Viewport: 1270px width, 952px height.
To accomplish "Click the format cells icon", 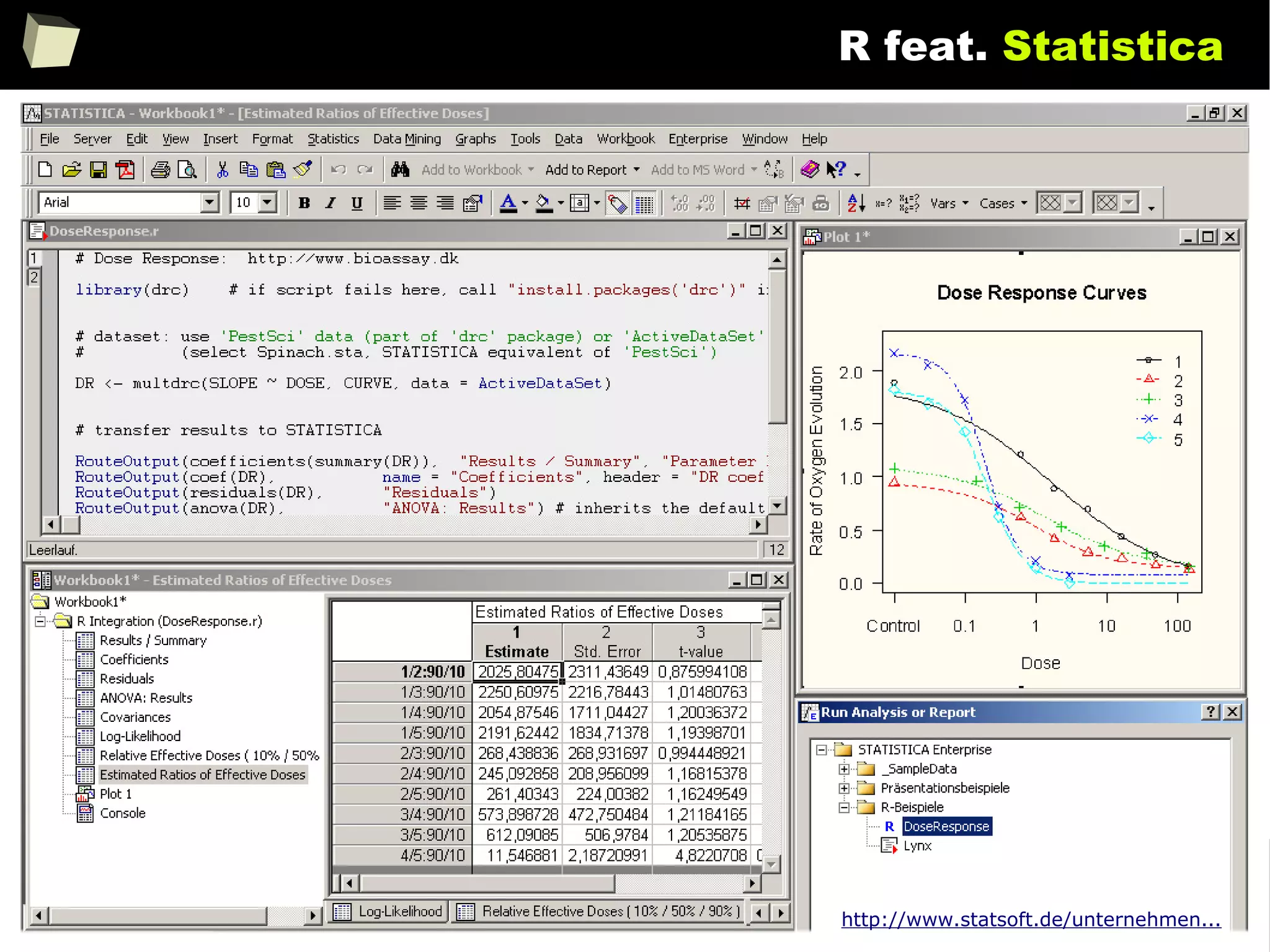I will pyautogui.click(x=473, y=203).
